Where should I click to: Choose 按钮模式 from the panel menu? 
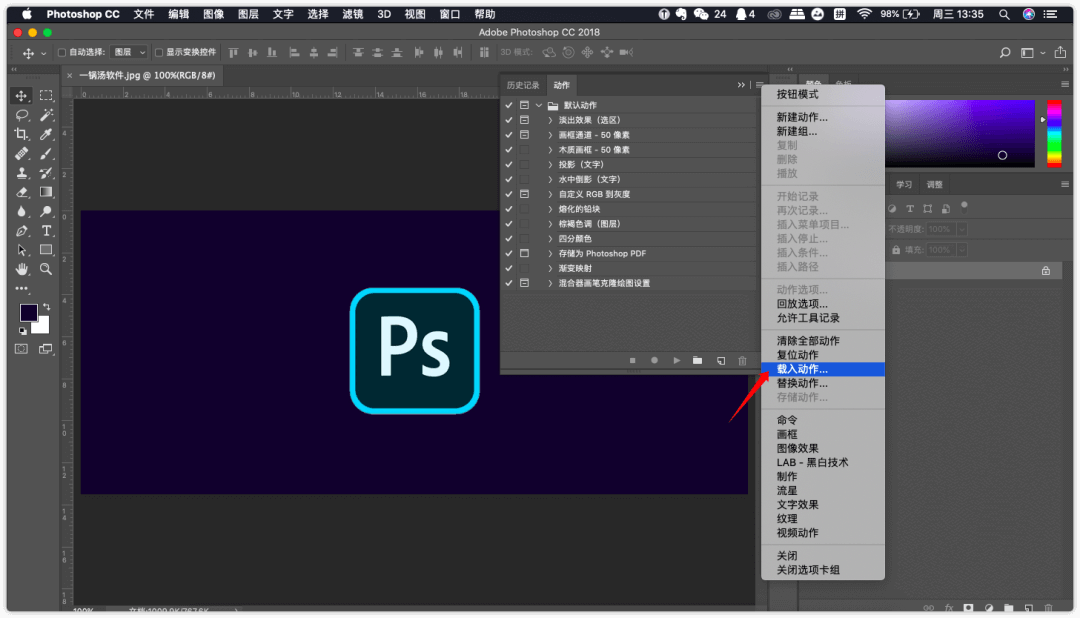(x=822, y=94)
